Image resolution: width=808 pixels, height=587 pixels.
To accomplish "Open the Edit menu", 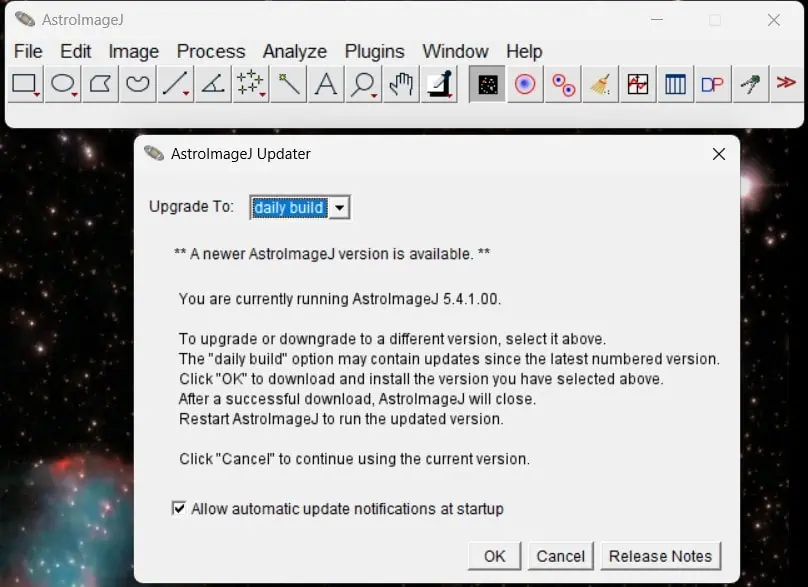I will [x=76, y=52].
